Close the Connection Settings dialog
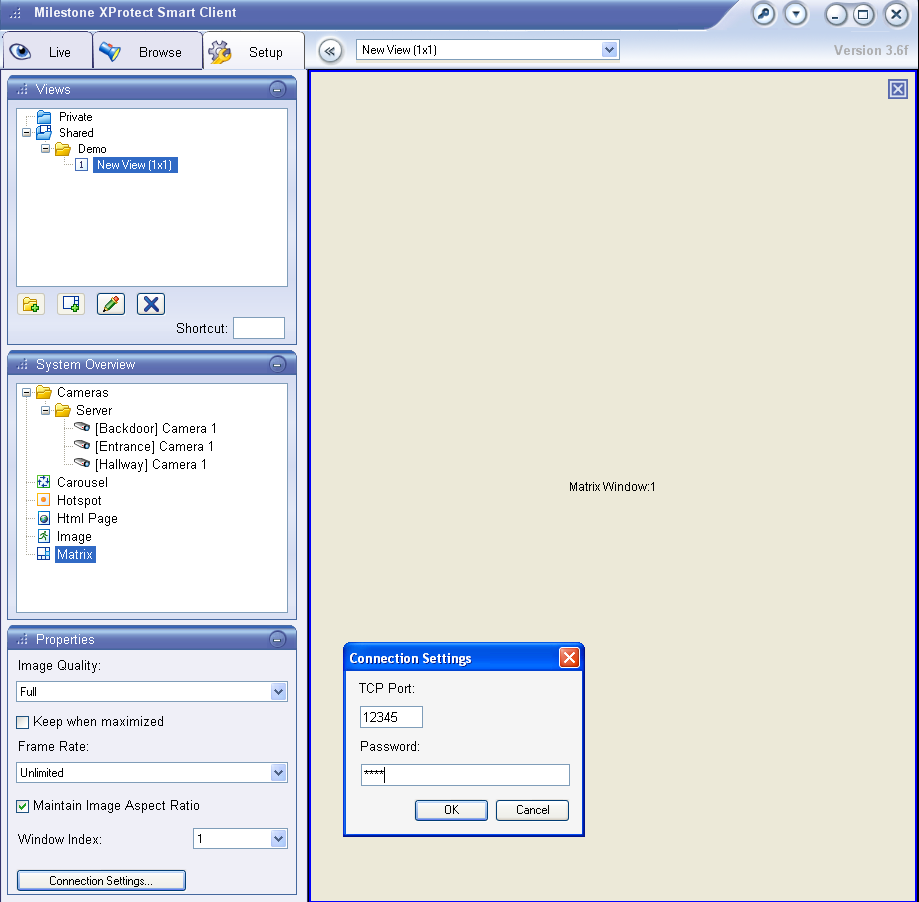Viewport: 919px width, 902px height. 569,658
